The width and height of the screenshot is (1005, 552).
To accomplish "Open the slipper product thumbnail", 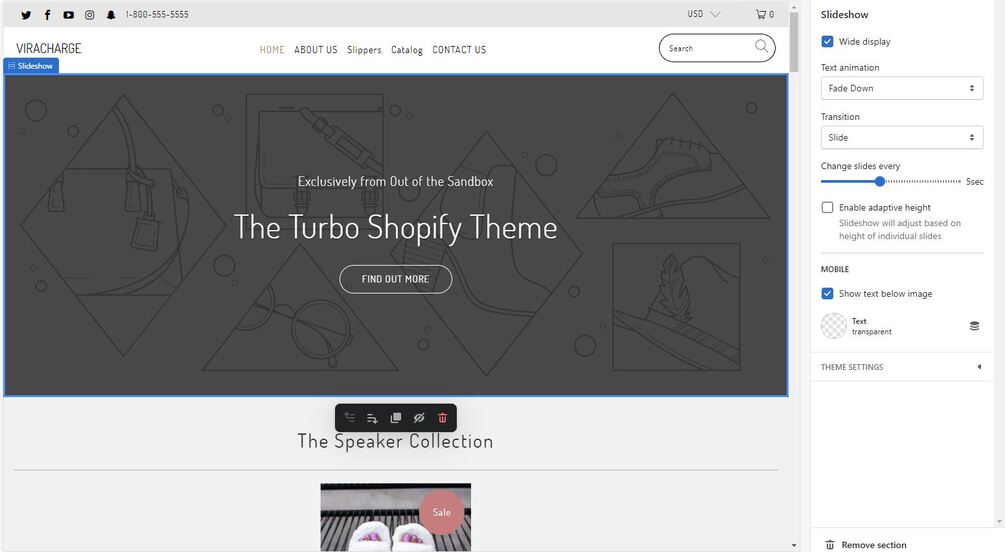I will pos(395,517).
